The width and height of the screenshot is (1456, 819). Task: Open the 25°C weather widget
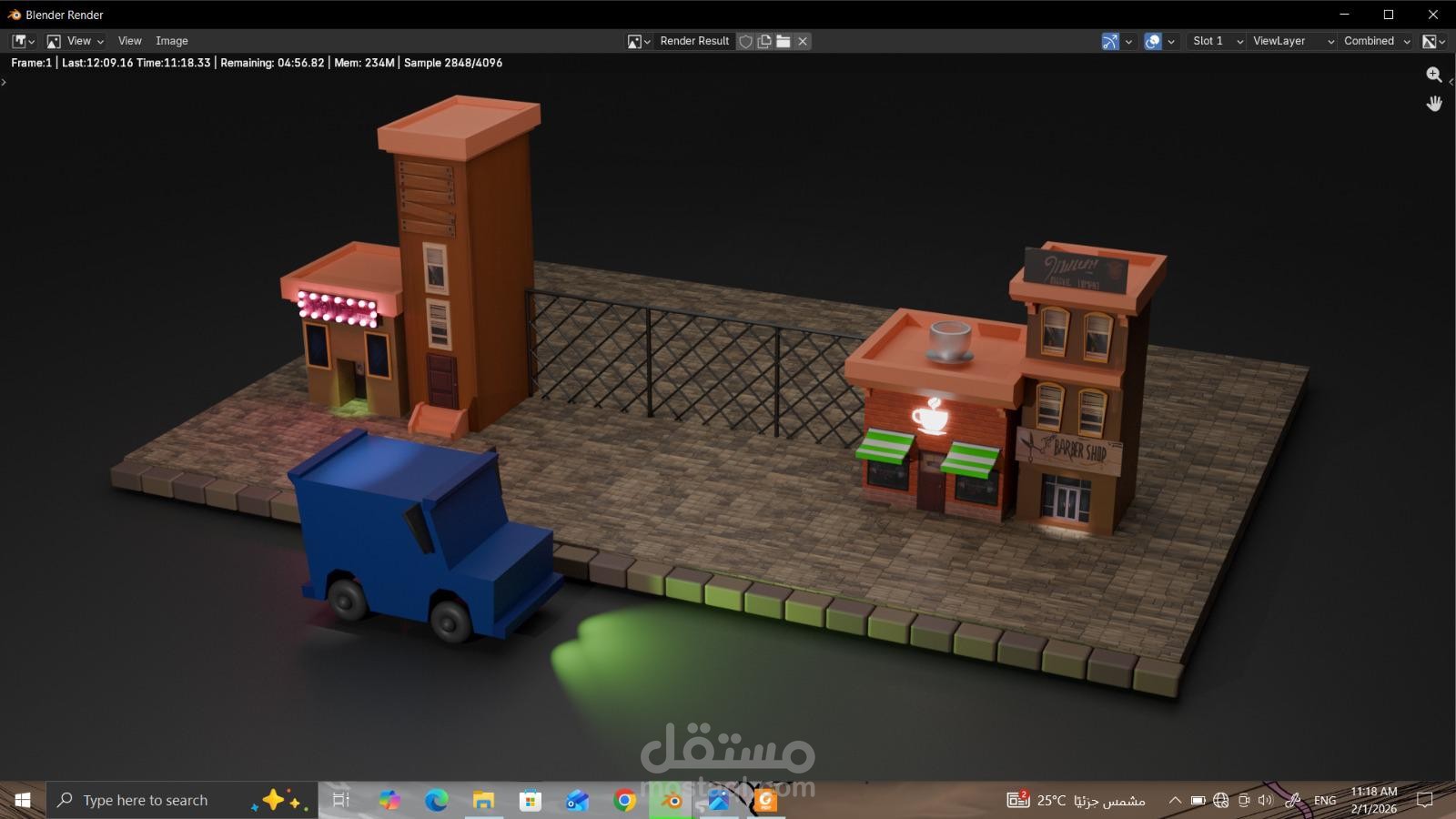[1076, 800]
